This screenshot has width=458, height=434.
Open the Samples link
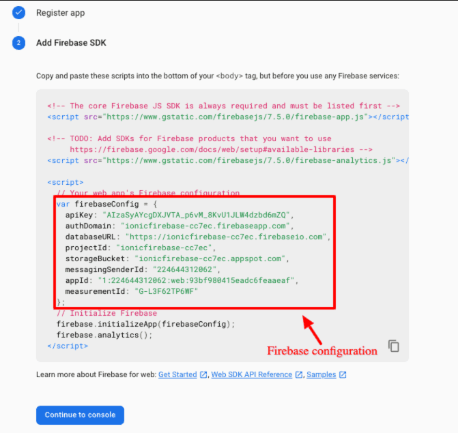click(321, 375)
